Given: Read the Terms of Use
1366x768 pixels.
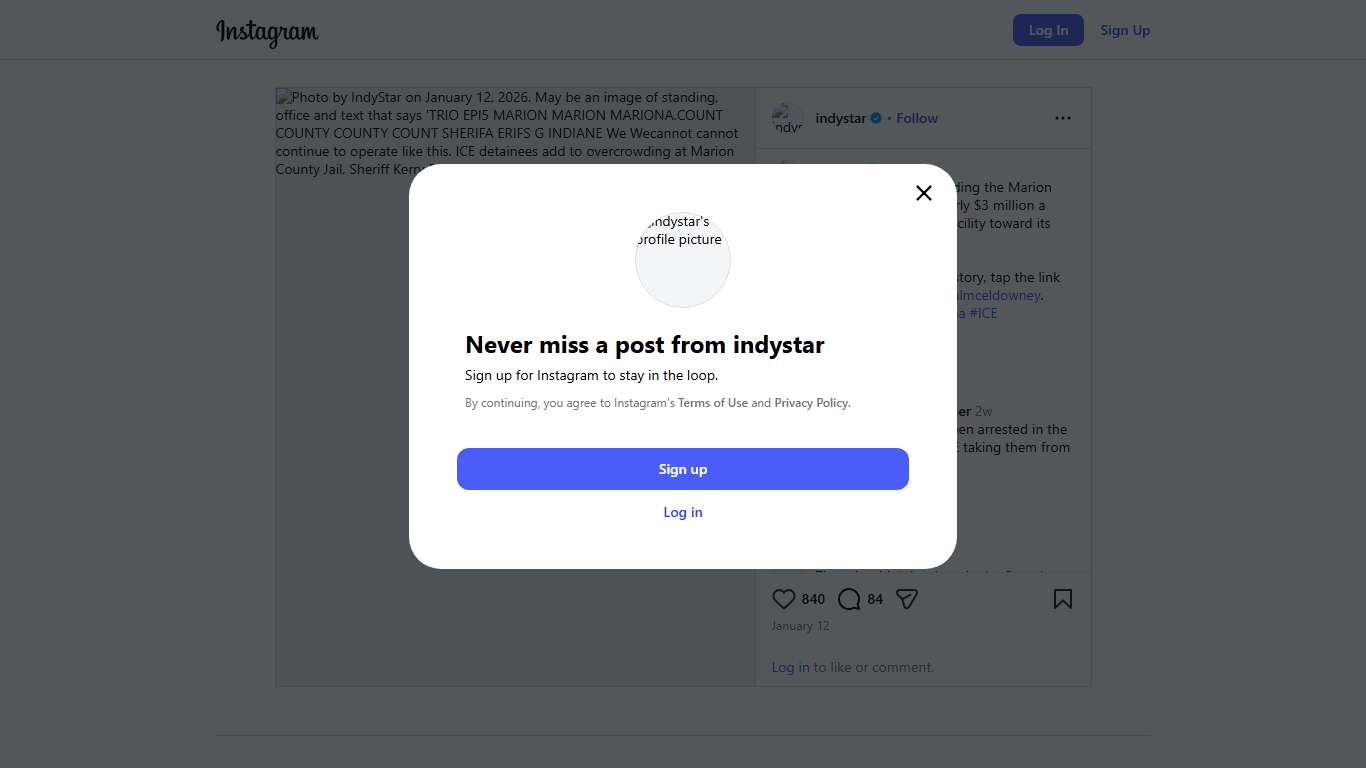Looking at the screenshot, I should [712, 403].
